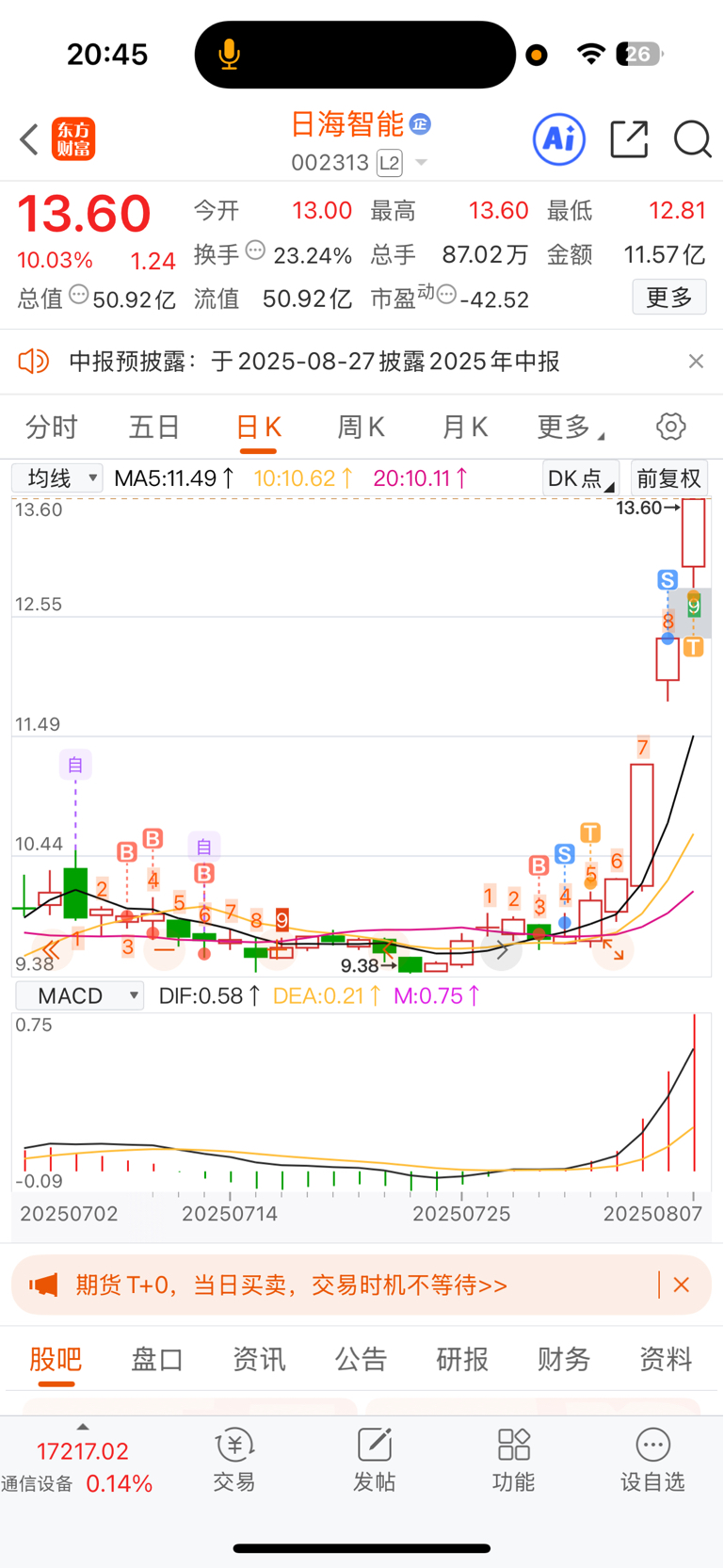Tap the blue S signal marker at top right
The image size is (724, 1568).
668,580
